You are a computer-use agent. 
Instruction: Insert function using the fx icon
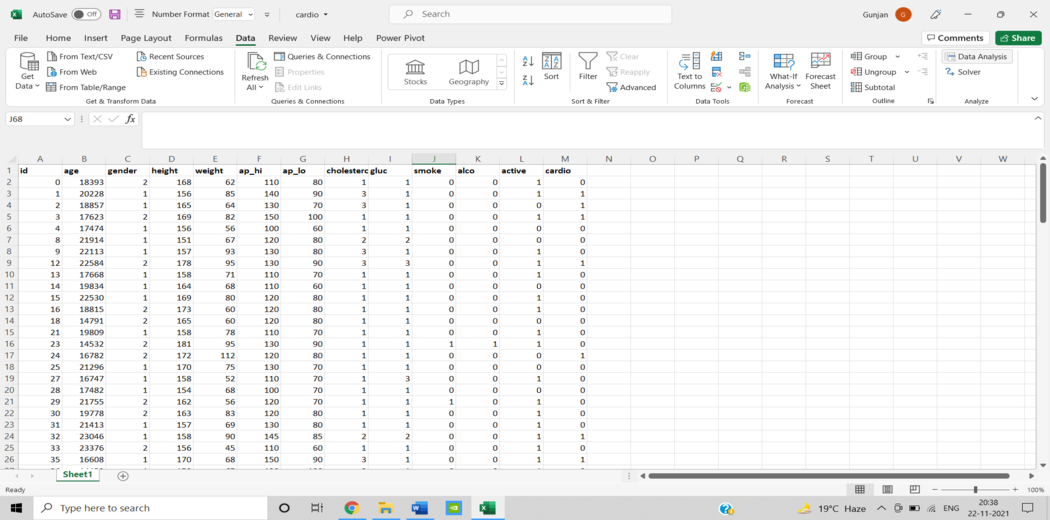tap(130, 119)
